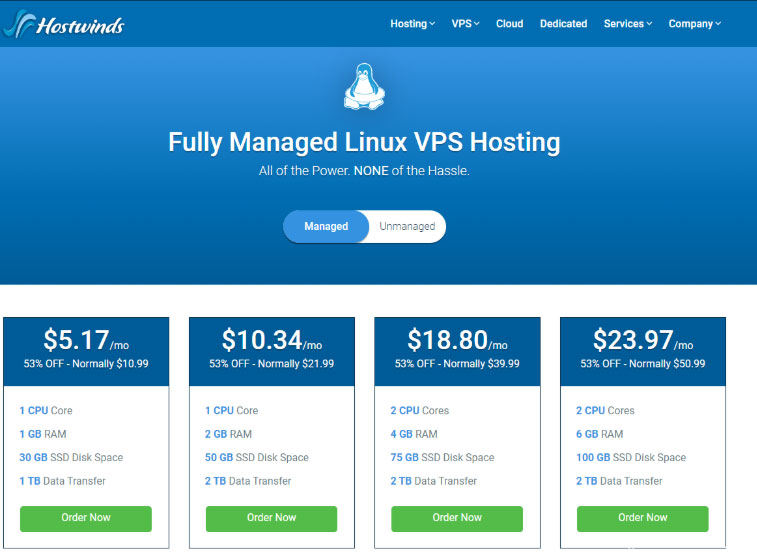
Task: Order Now for the $5.17 plan
Action: [86, 518]
